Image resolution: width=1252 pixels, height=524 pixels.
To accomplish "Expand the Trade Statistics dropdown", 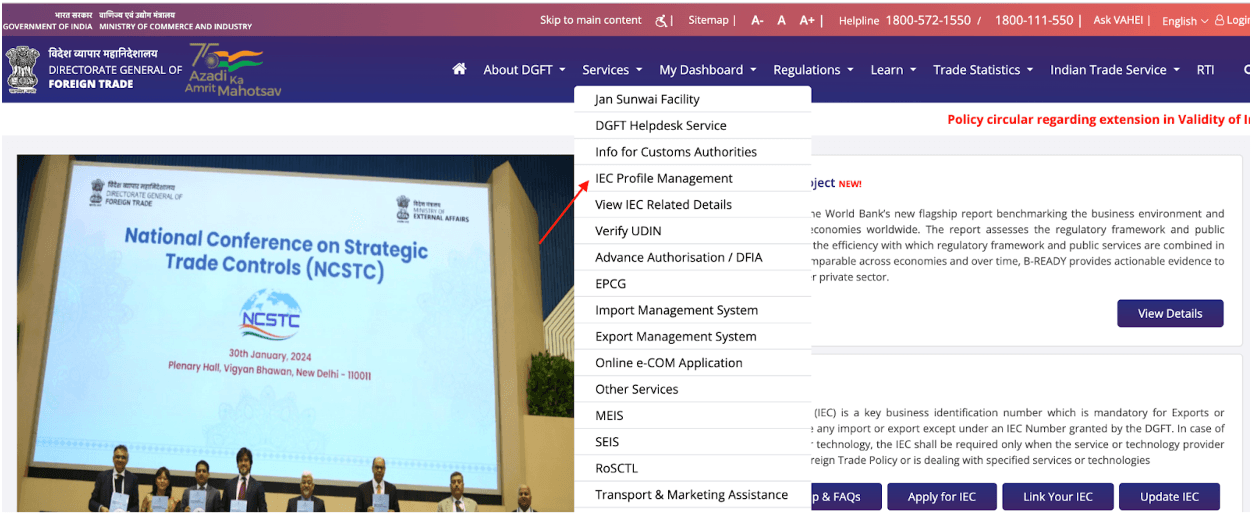I will 982,70.
